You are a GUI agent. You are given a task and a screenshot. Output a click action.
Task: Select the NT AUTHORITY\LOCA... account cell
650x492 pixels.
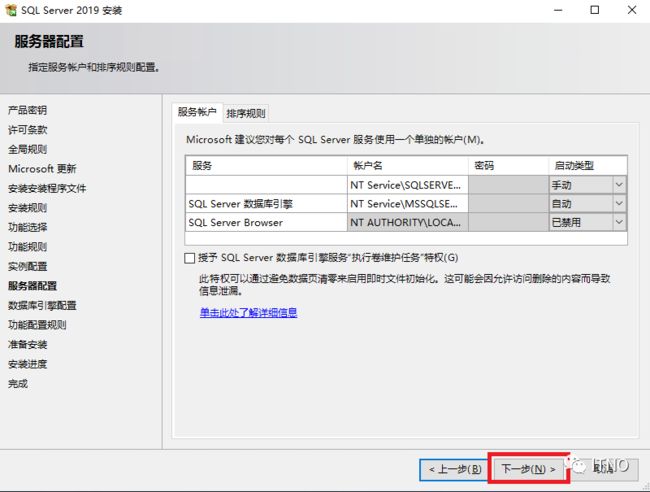[x=407, y=223]
